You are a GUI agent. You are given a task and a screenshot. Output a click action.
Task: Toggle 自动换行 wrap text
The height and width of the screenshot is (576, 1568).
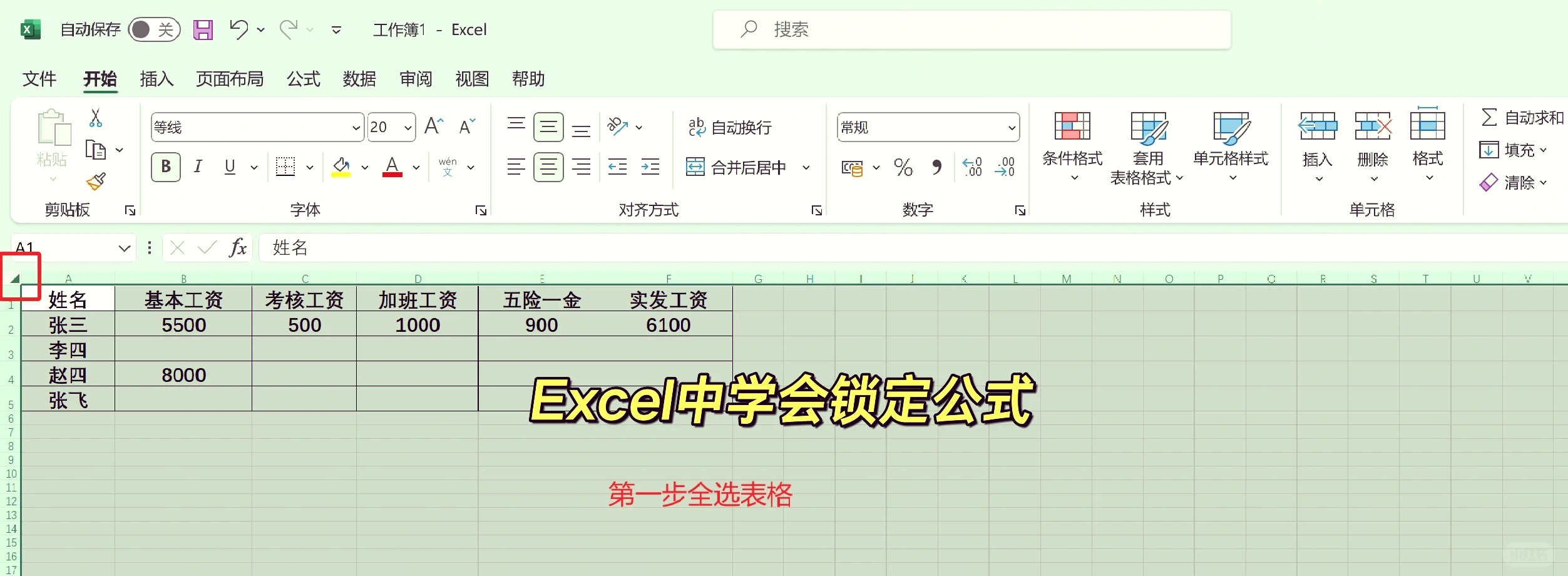(730, 127)
